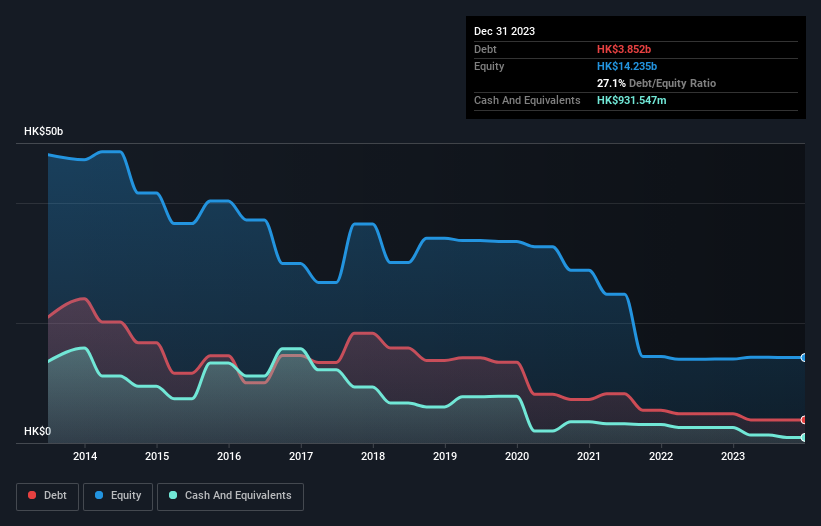Viewport: 821px width, 526px height.
Task: Click the Equity label in tooltip
Action: [x=489, y=66]
